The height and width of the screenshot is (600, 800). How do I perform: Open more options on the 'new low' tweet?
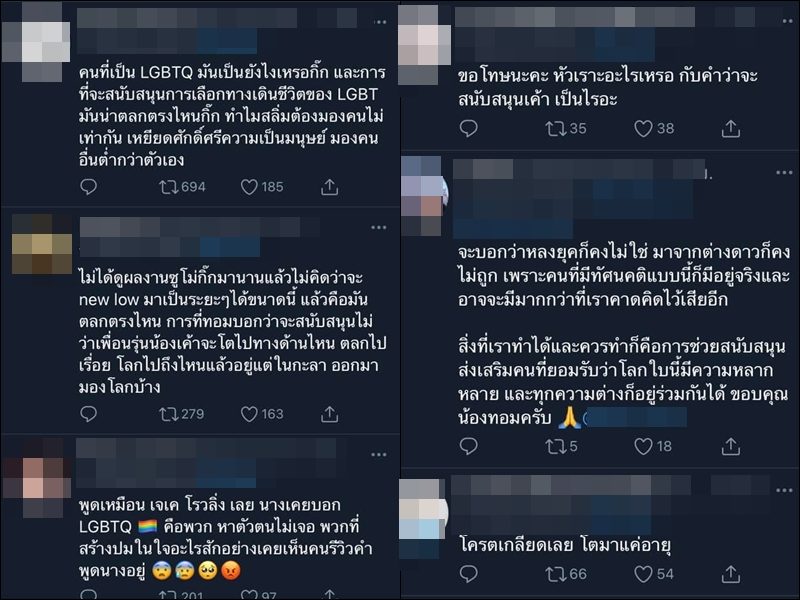click(379, 228)
